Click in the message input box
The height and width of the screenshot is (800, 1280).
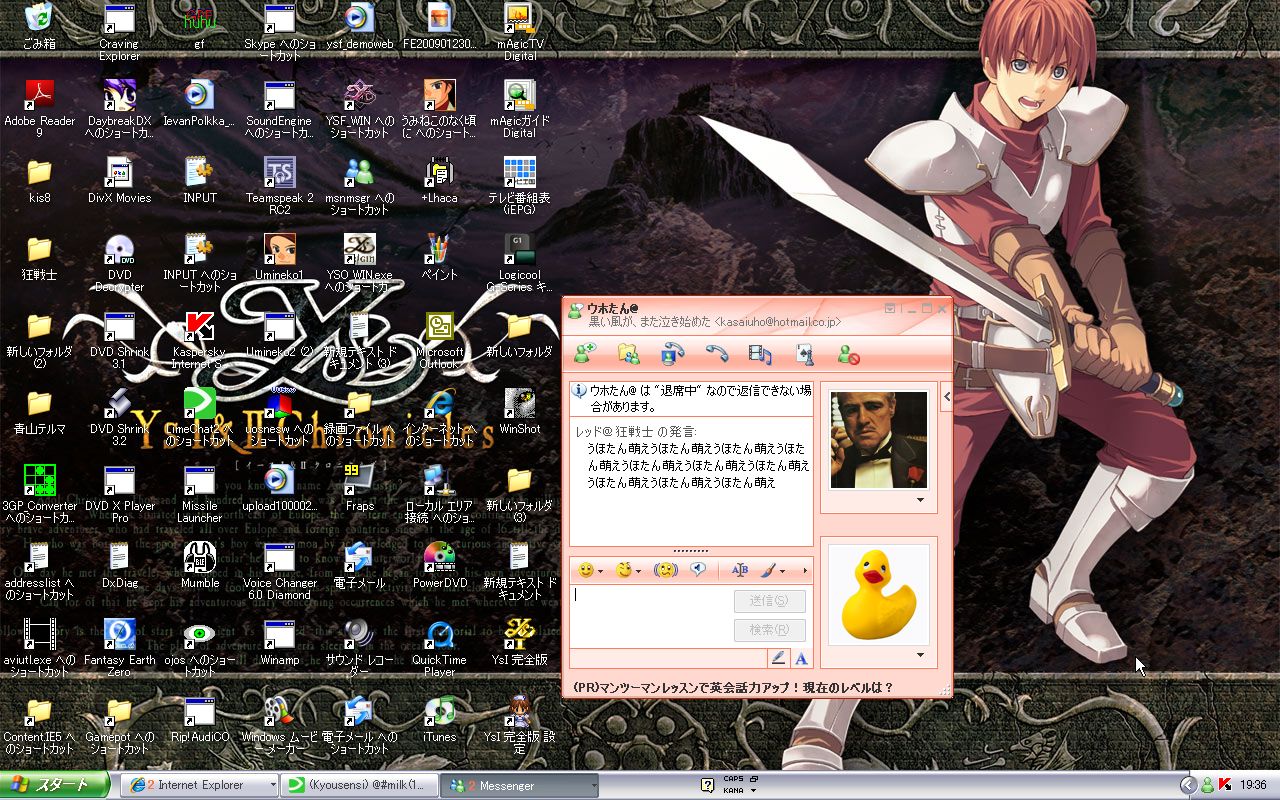(650, 615)
